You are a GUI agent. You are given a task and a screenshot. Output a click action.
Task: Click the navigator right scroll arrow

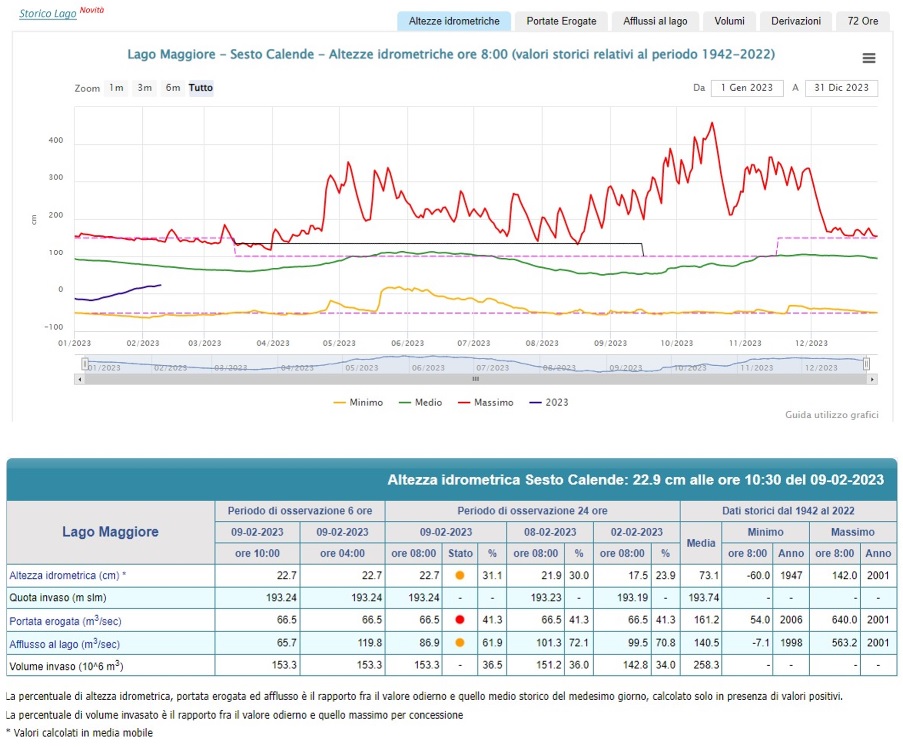tap(872, 380)
